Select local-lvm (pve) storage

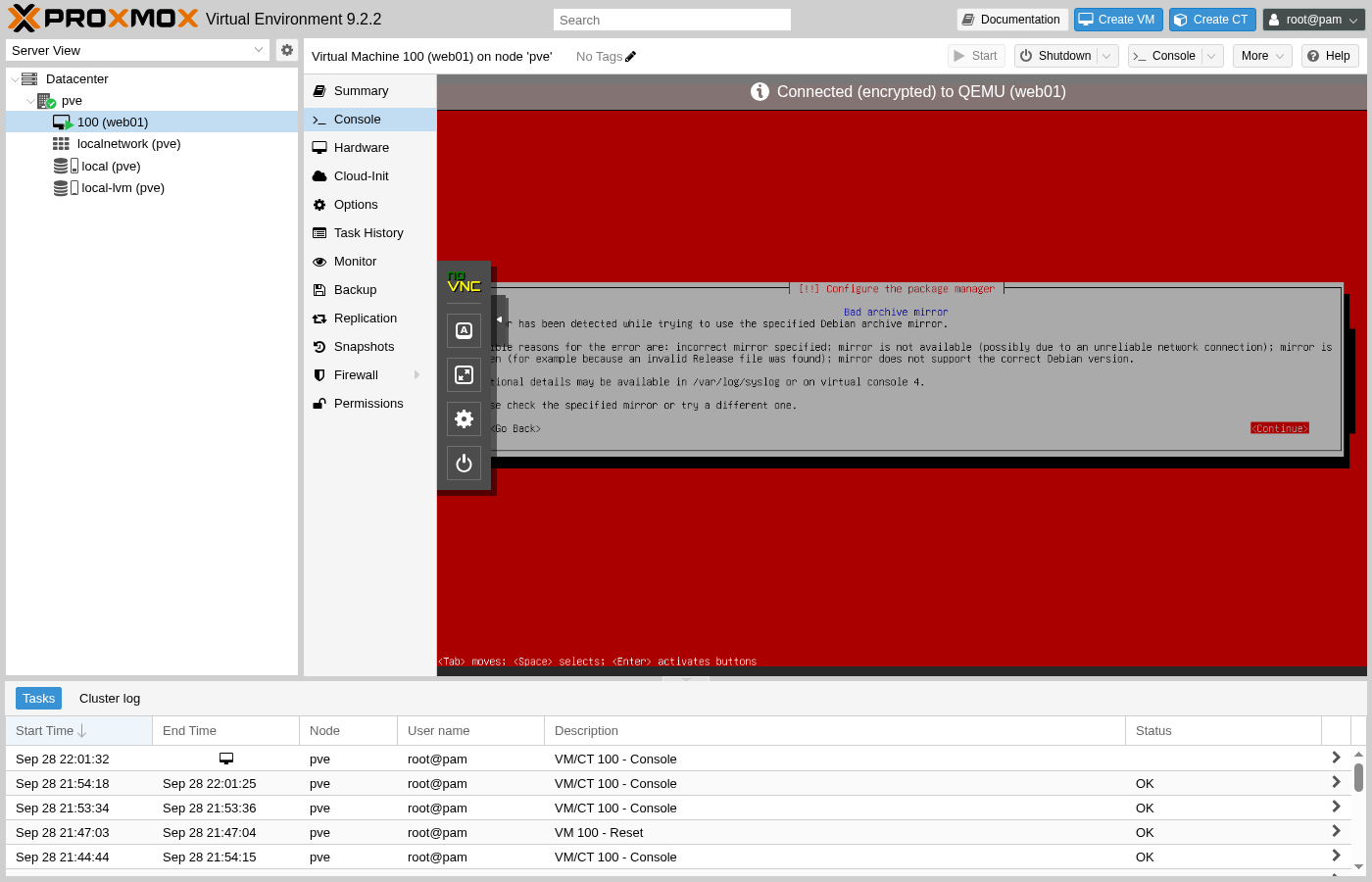(x=152, y=188)
